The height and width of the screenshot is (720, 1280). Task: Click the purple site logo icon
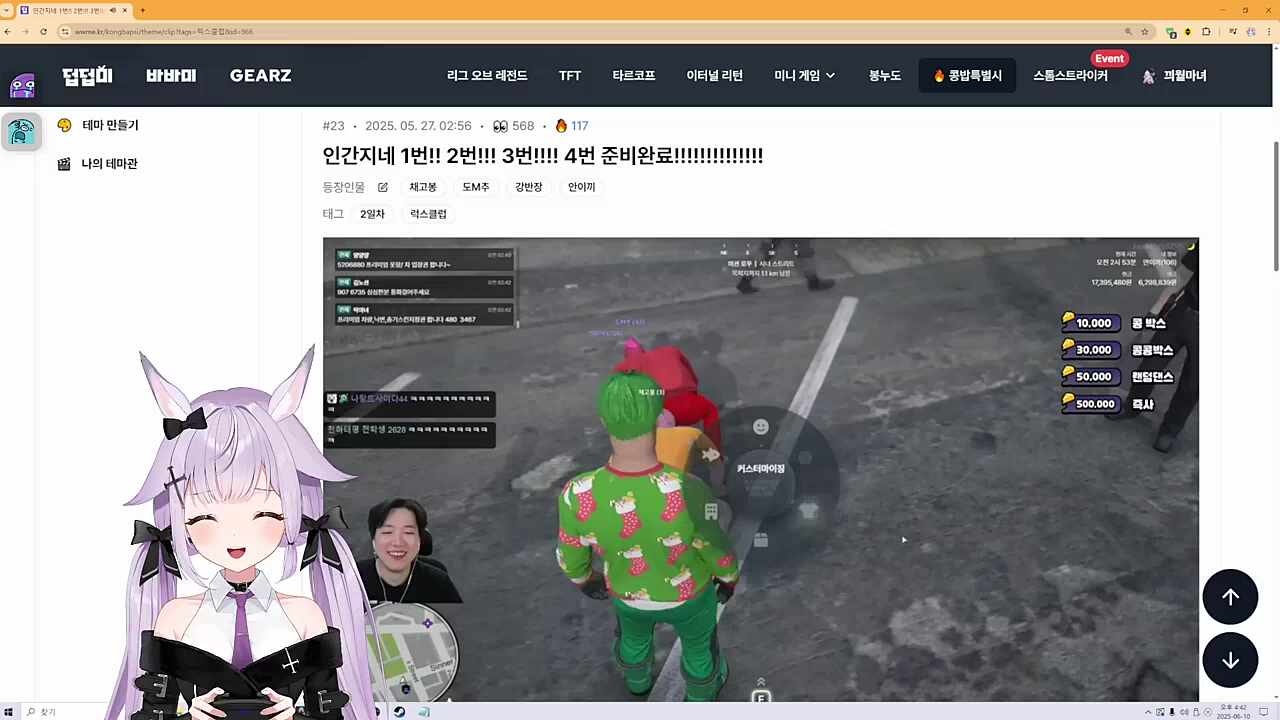[22, 84]
